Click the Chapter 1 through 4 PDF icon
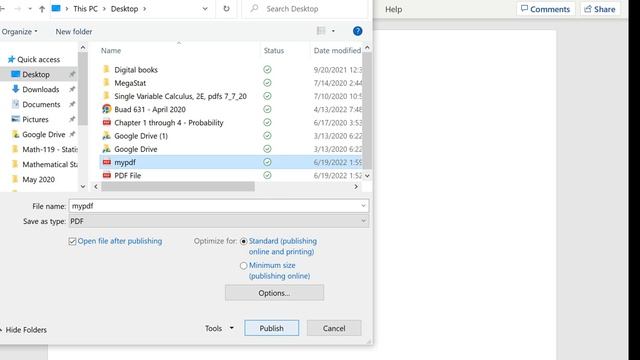This screenshot has height=360, width=640. [107, 122]
